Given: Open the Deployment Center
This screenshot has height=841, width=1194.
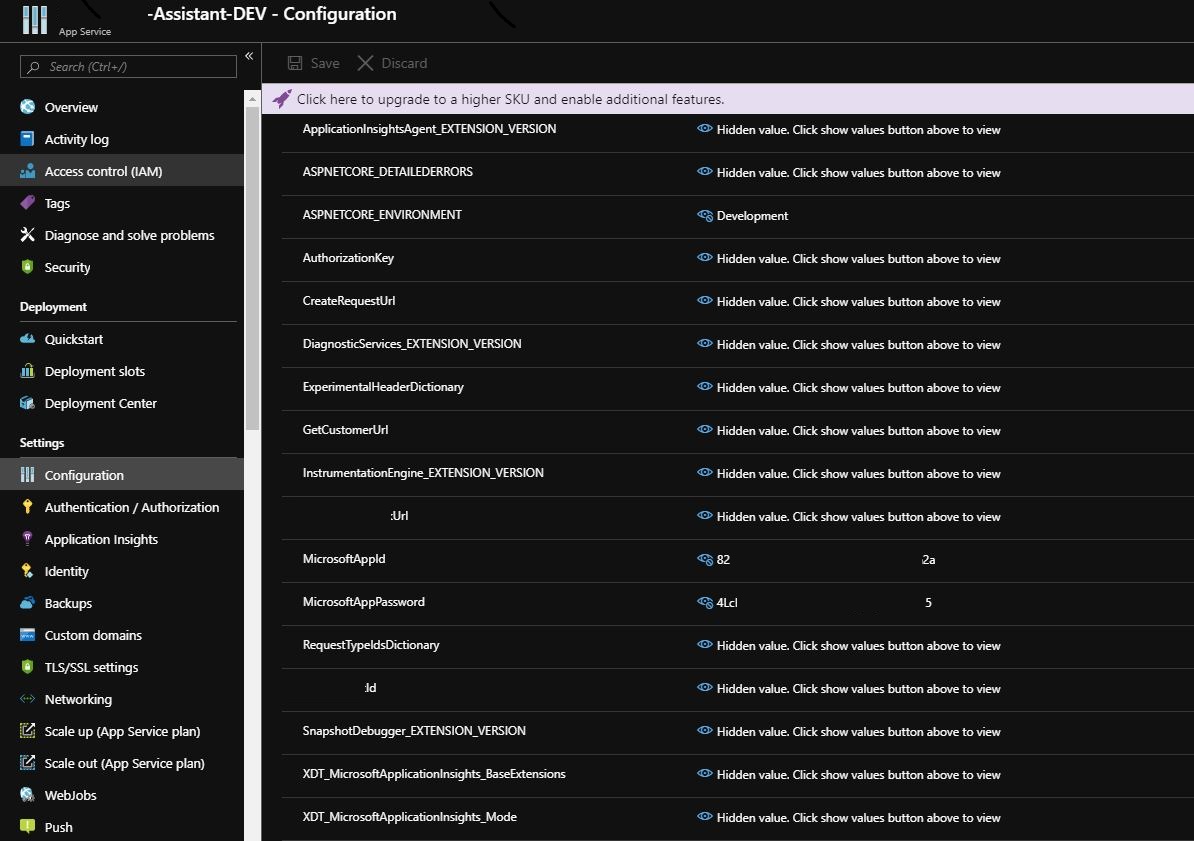Looking at the screenshot, I should [x=101, y=403].
